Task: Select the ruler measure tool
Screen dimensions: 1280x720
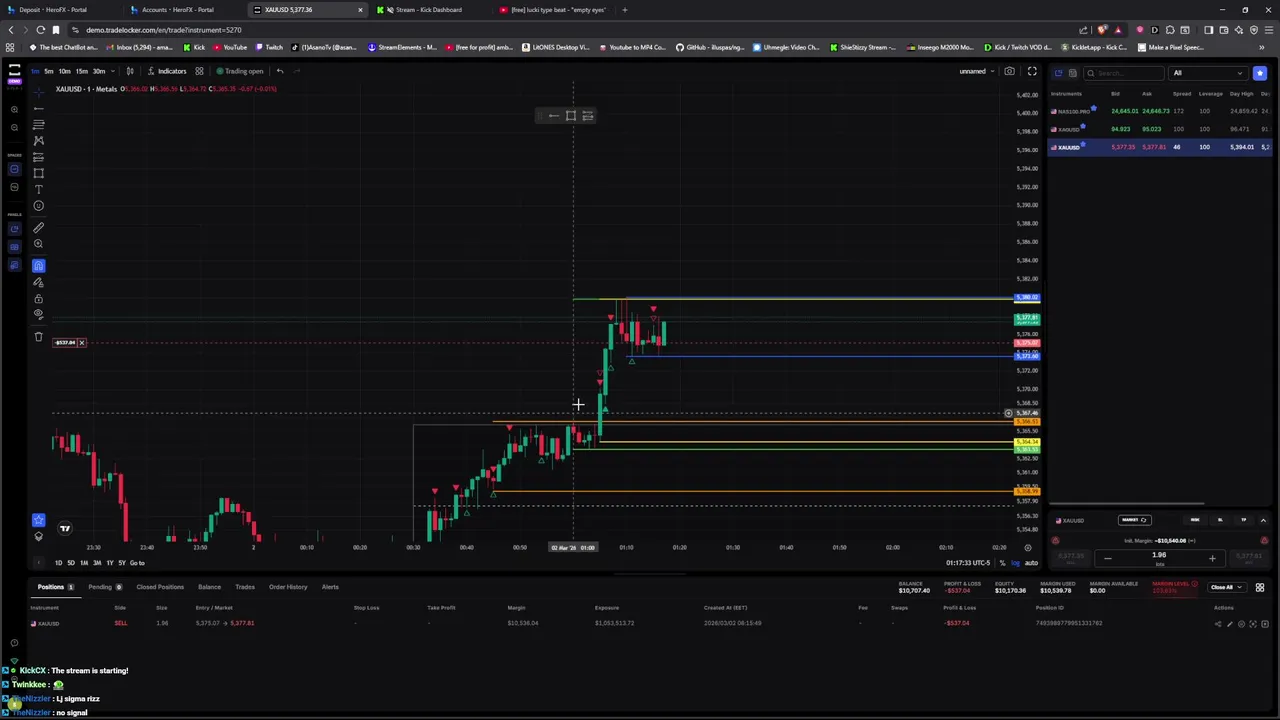Action: pos(38,227)
